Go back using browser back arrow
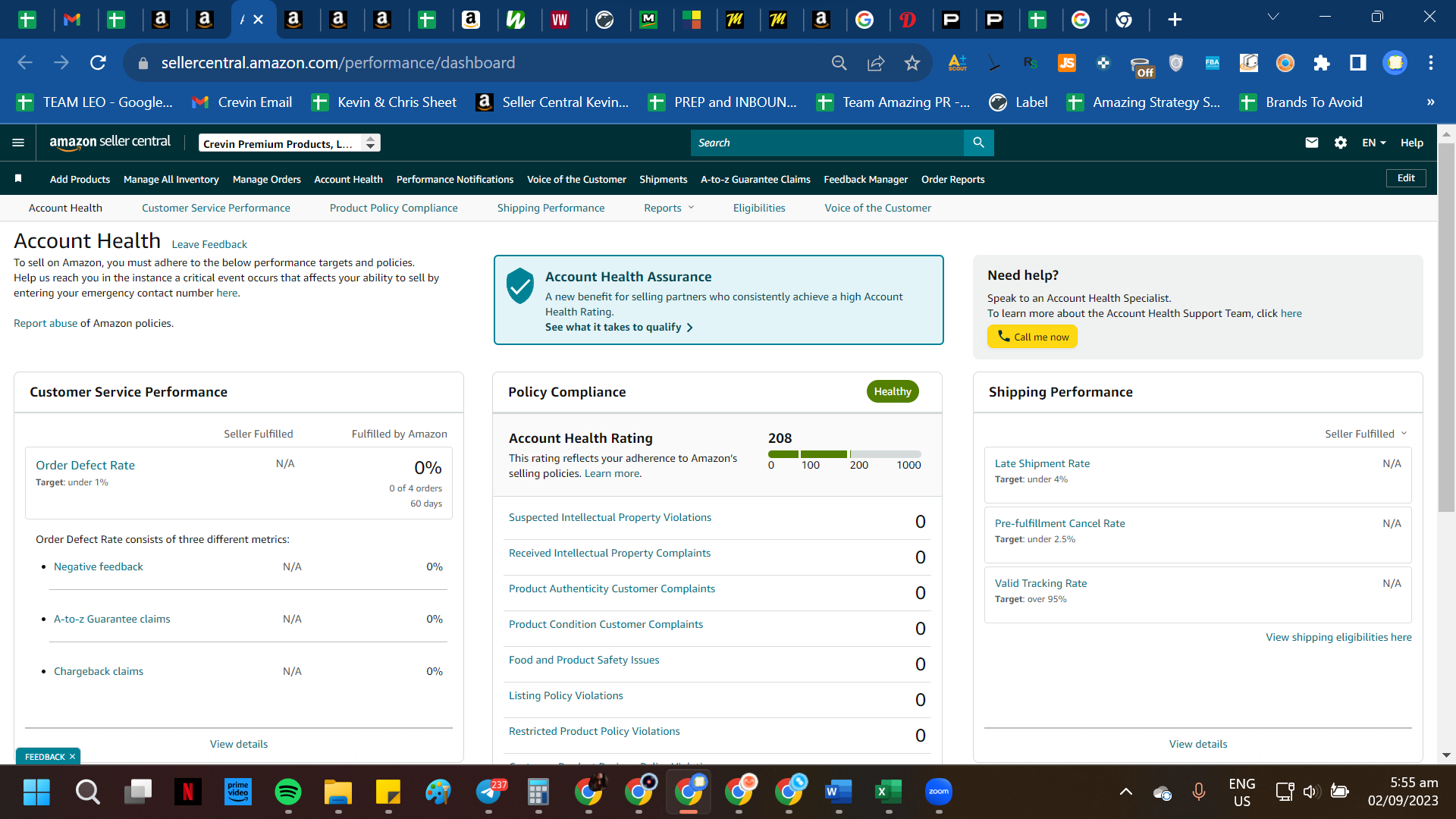This screenshot has height=819, width=1456. point(25,63)
